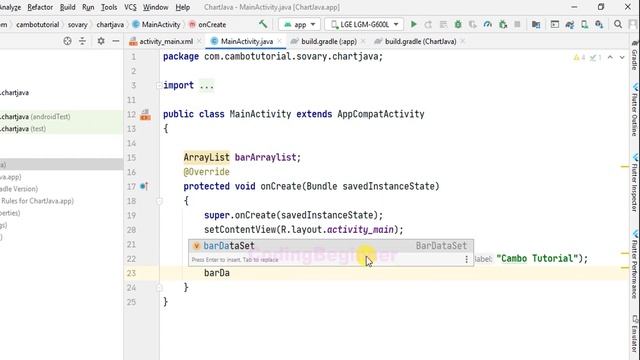Click the sovary breadcrumb
The height and width of the screenshot is (360, 640).
point(78,24)
